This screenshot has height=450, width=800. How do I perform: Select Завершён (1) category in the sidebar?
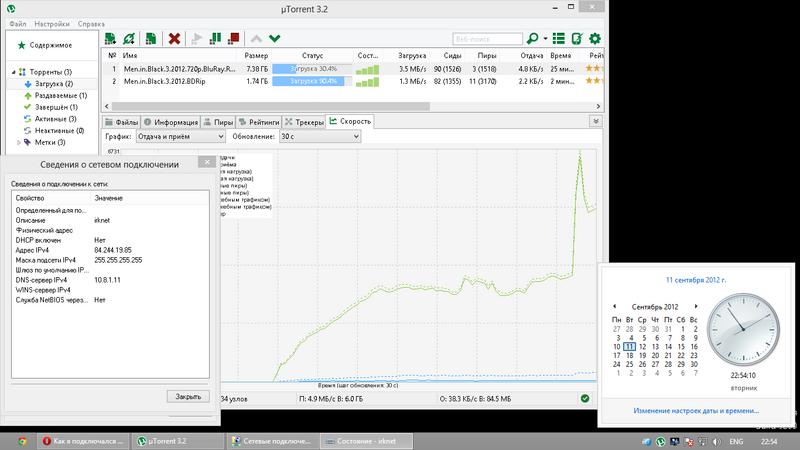(x=56, y=107)
